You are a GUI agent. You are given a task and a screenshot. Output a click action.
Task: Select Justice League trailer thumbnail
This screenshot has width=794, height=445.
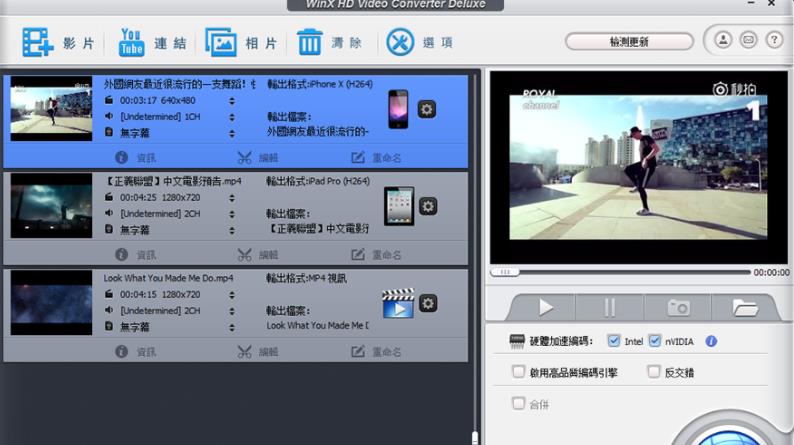pyautogui.click(x=52, y=206)
